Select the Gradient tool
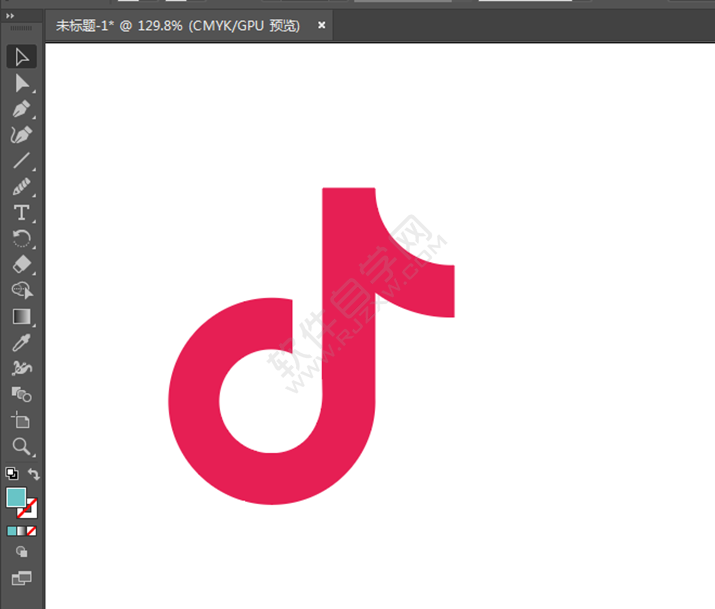 (21, 316)
